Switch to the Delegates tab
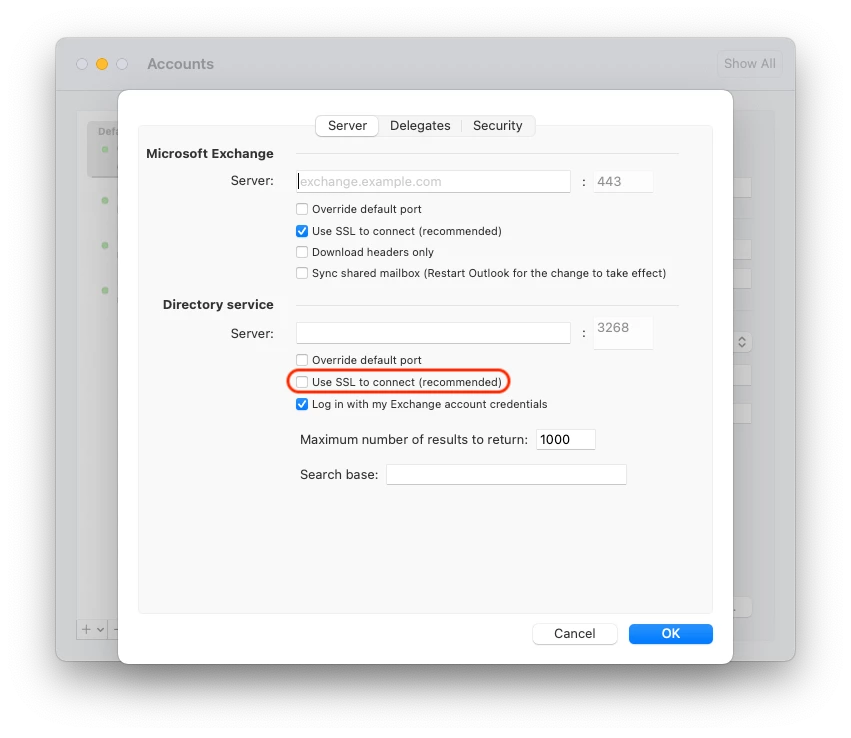This screenshot has height=738, width=851. point(420,126)
